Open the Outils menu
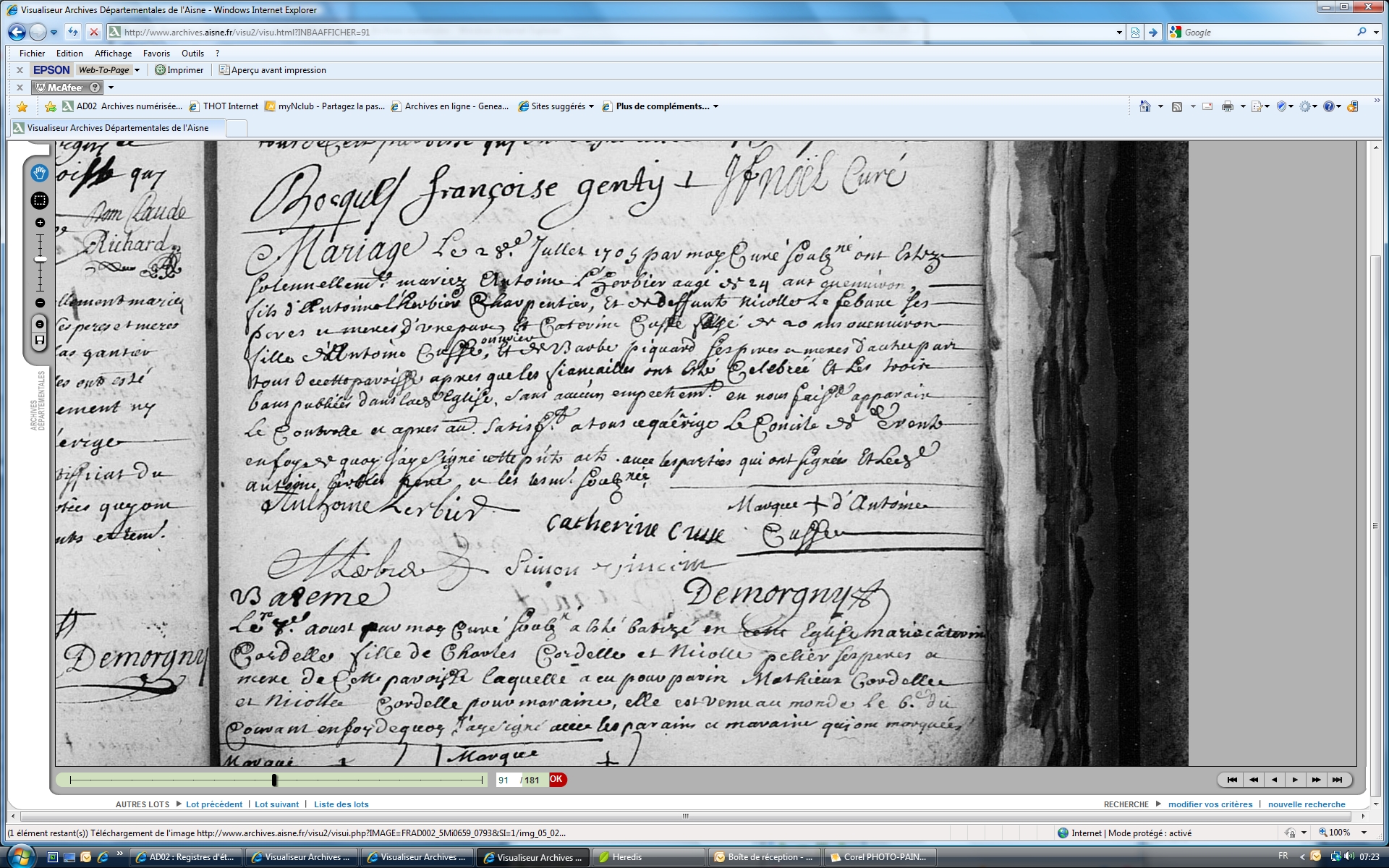The height and width of the screenshot is (868, 1389). coord(192,54)
